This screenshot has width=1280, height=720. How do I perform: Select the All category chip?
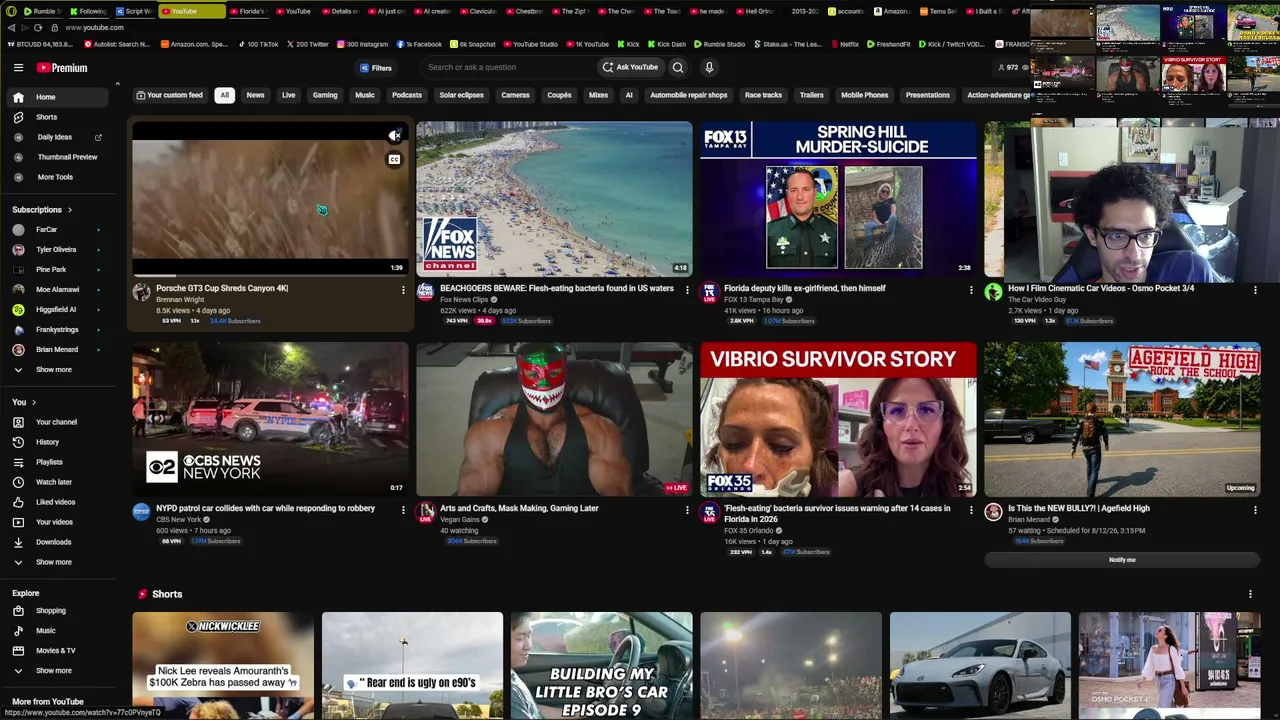(x=224, y=96)
